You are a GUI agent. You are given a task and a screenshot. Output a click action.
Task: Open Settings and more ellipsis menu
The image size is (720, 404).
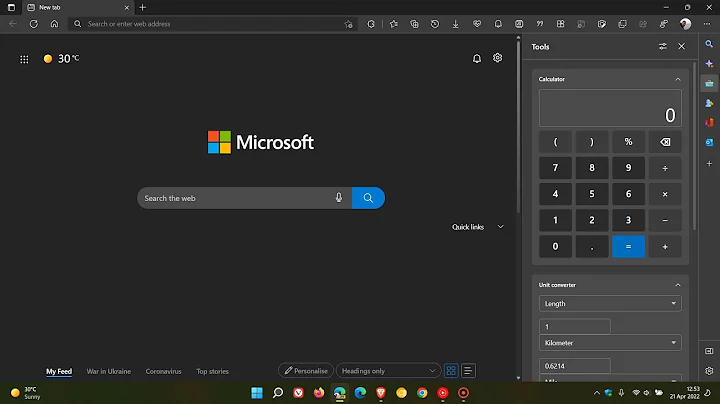click(x=707, y=24)
